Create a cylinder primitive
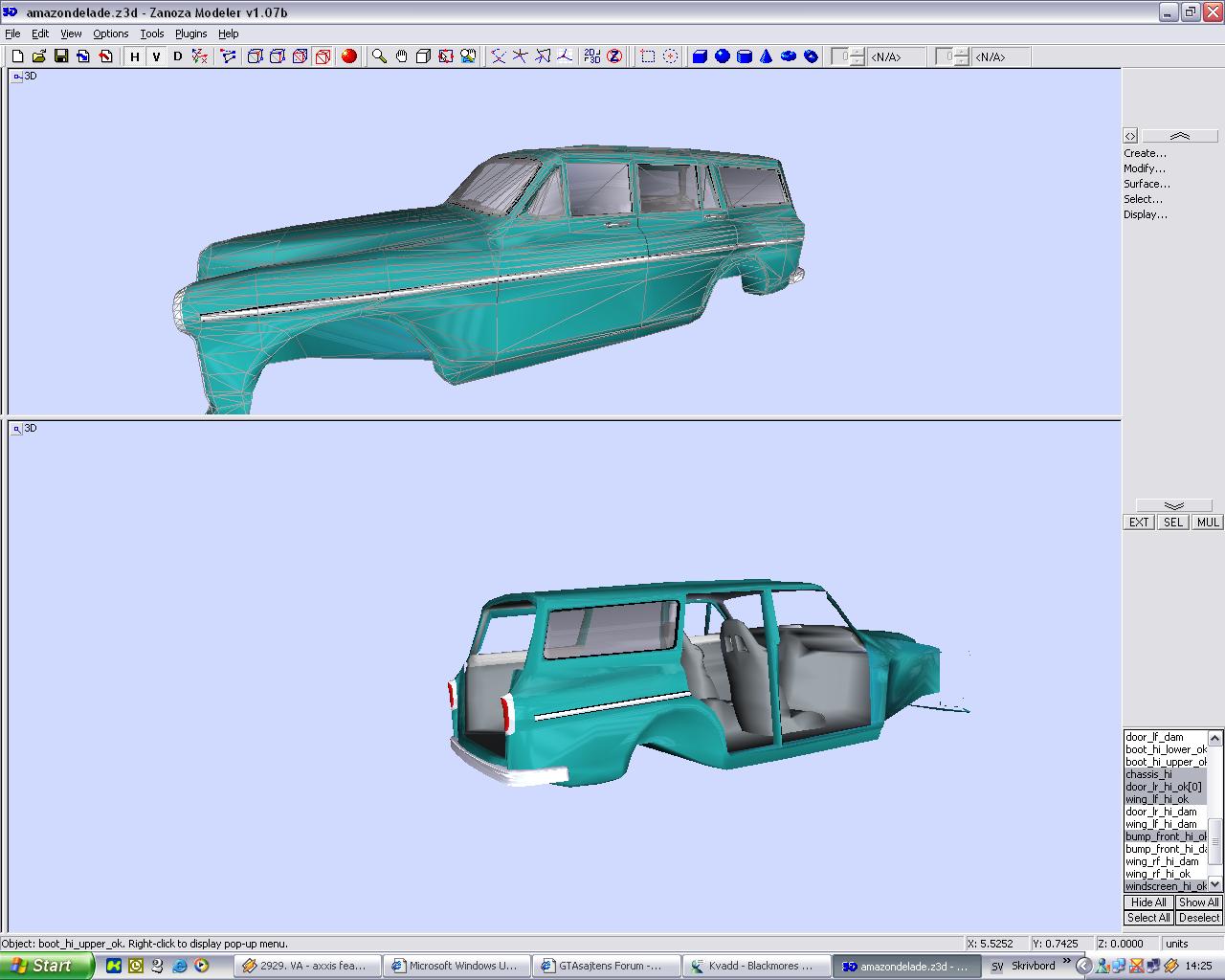Screen dimensions: 1225x980 point(744,56)
